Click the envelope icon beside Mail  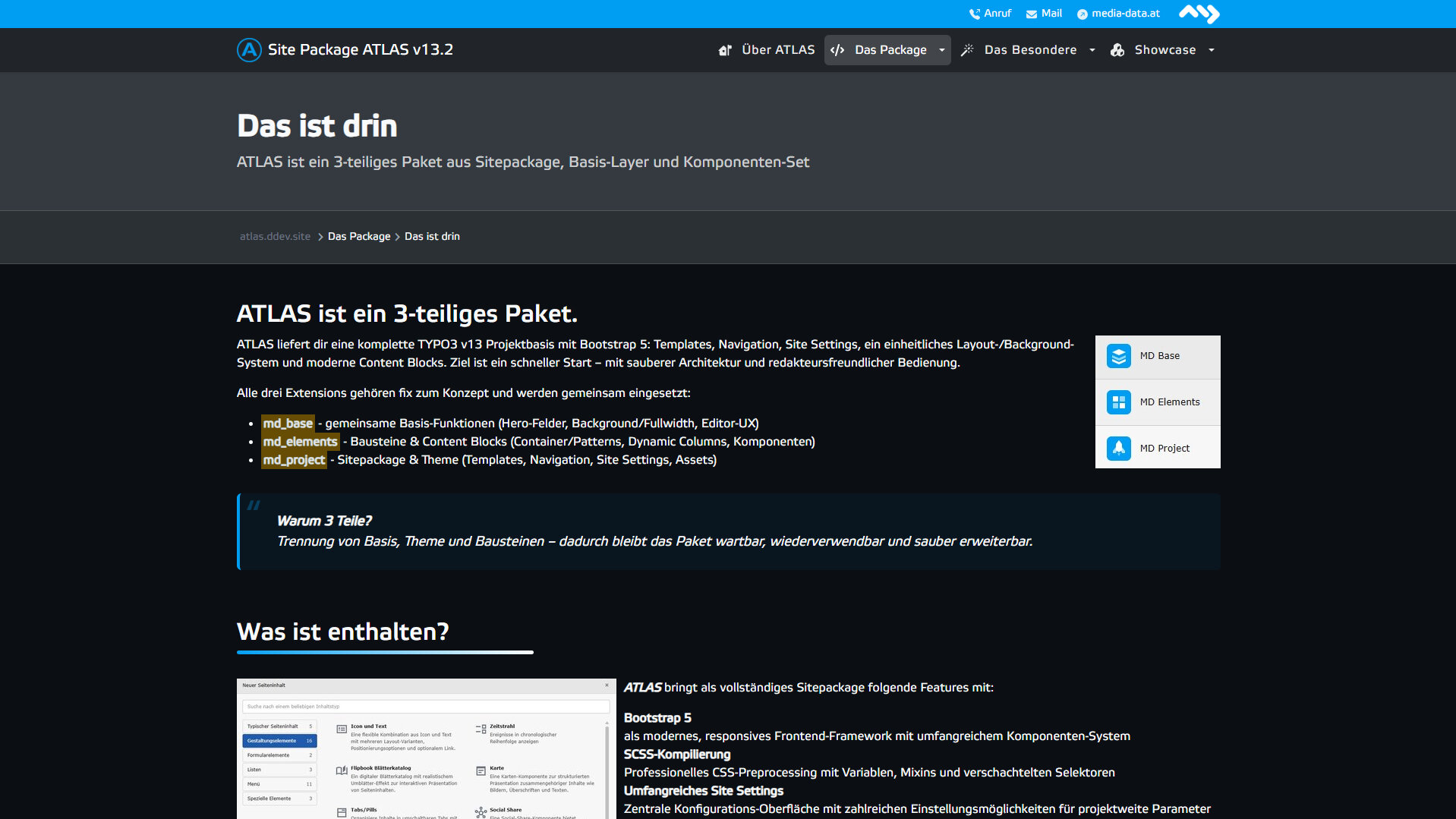click(x=1031, y=14)
